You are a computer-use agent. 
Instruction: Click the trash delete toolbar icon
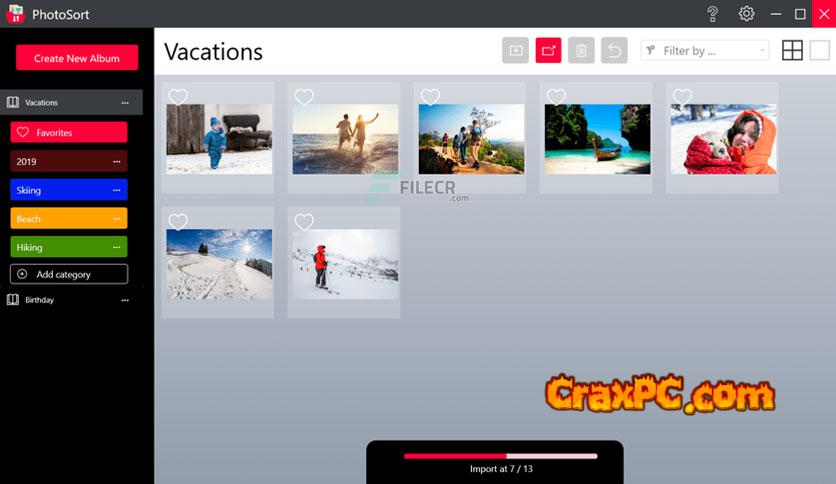coord(582,51)
